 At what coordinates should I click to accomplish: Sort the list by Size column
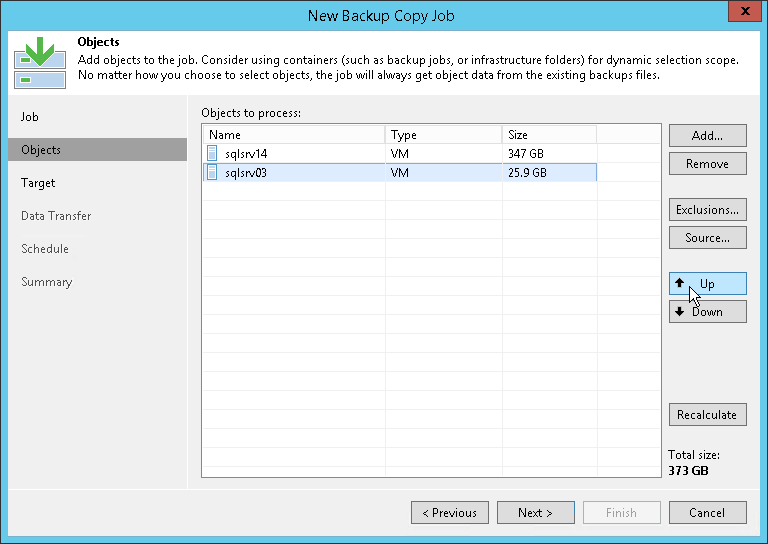pos(550,135)
